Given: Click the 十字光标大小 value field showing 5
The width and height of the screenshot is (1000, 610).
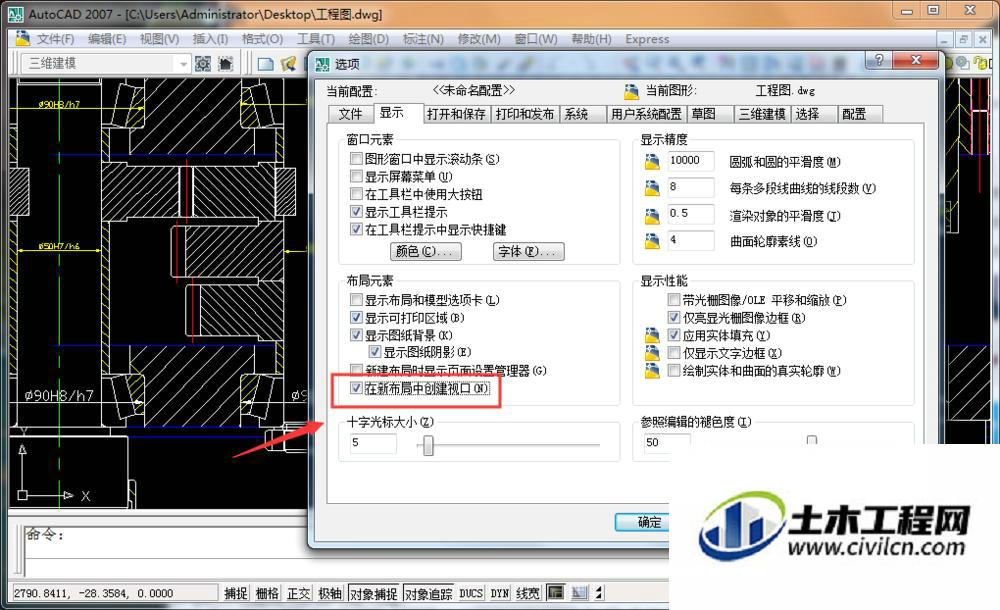Looking at the screenshot, I should point(373,443).
